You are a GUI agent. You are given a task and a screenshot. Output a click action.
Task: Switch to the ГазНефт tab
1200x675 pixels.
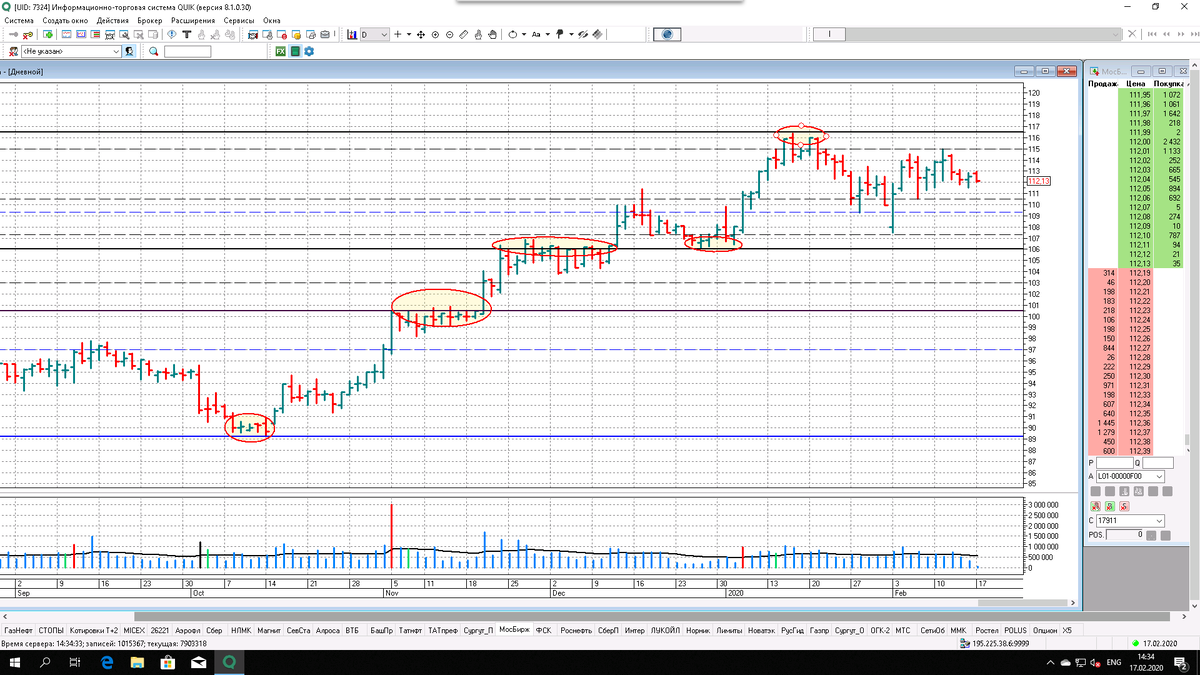[x=18, y=630]
